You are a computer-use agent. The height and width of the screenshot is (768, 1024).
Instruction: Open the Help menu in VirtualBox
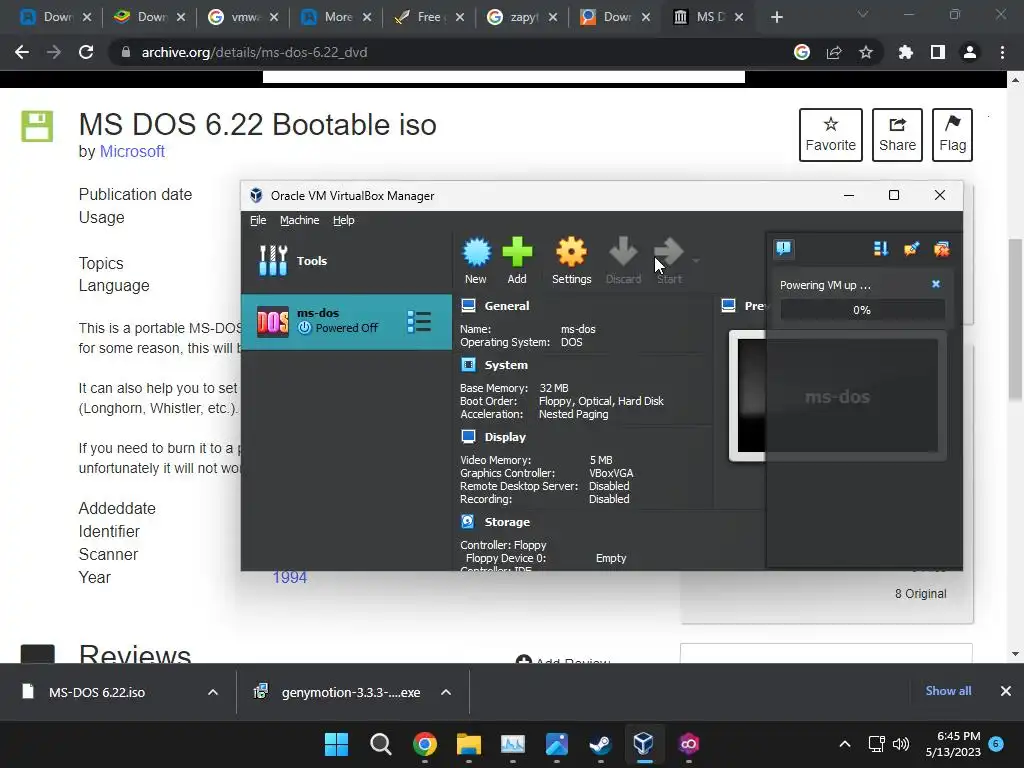click(x=344, y=220)
